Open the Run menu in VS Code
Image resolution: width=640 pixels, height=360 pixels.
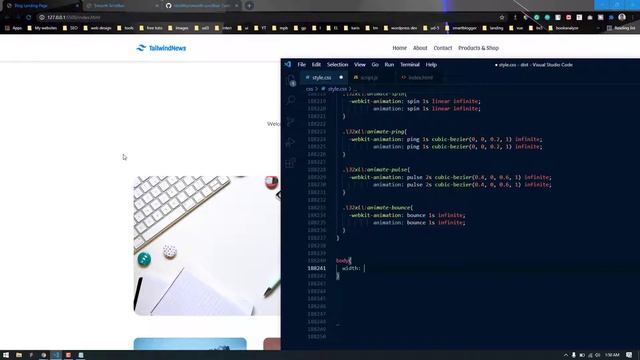[x=389, y=64]
